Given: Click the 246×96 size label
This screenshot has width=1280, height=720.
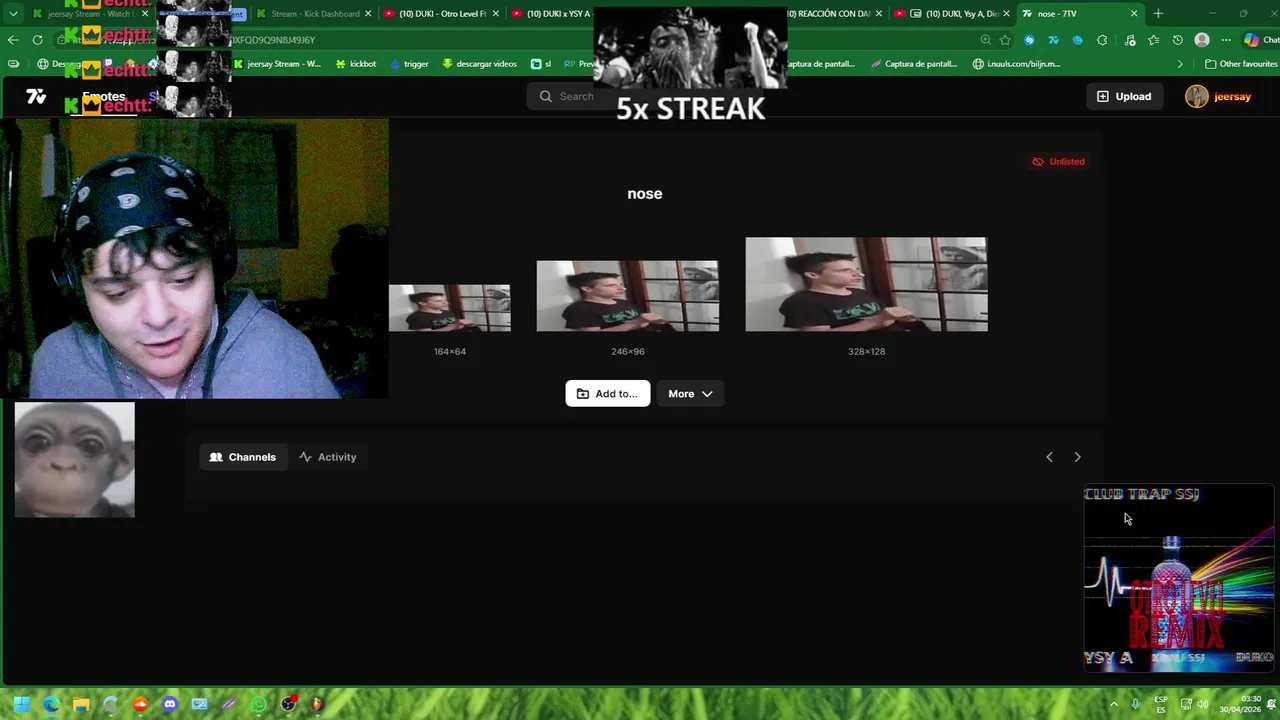Looking at the screenshot, I should tap(628, 351).
